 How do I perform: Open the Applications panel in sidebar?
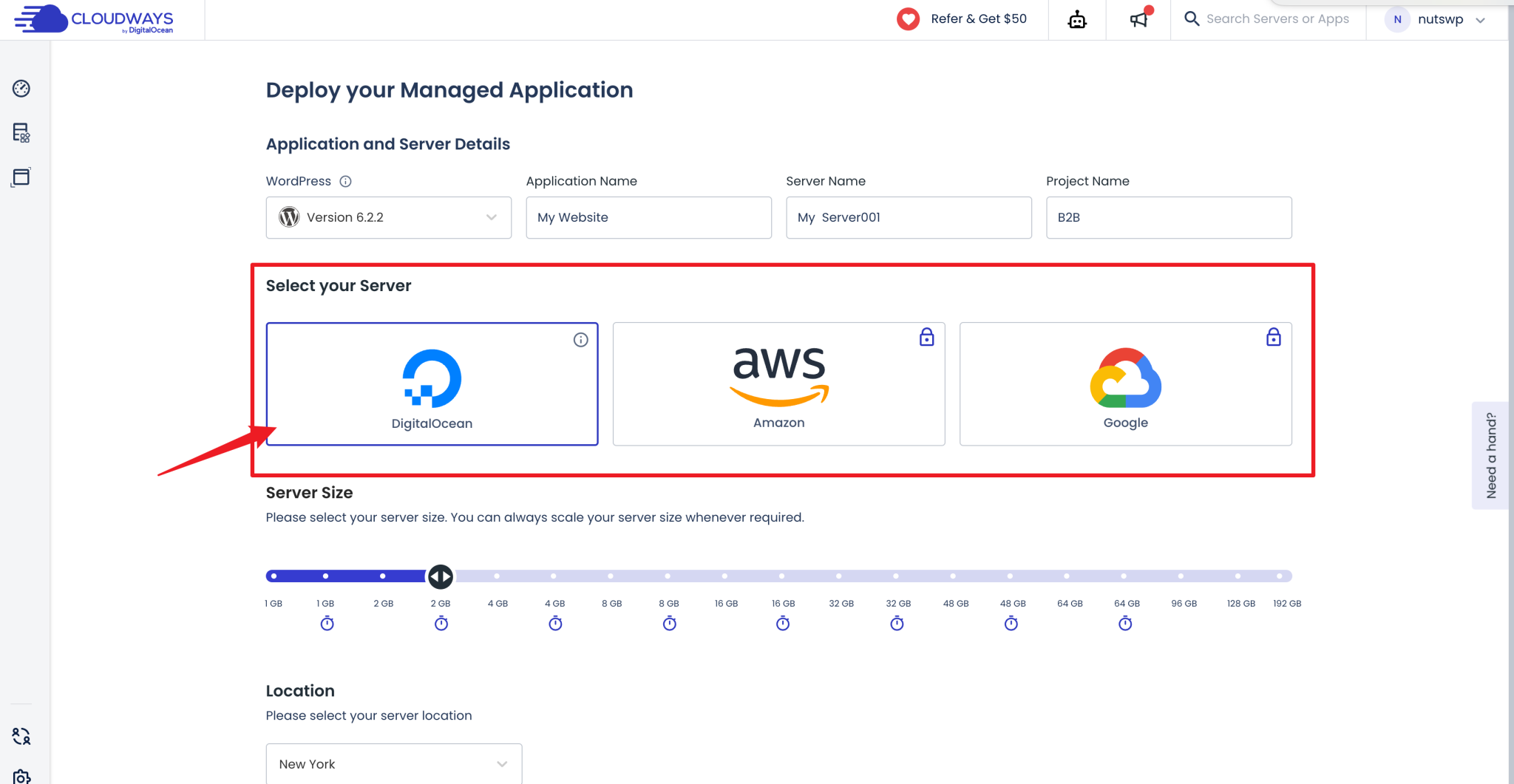(21, 177)
